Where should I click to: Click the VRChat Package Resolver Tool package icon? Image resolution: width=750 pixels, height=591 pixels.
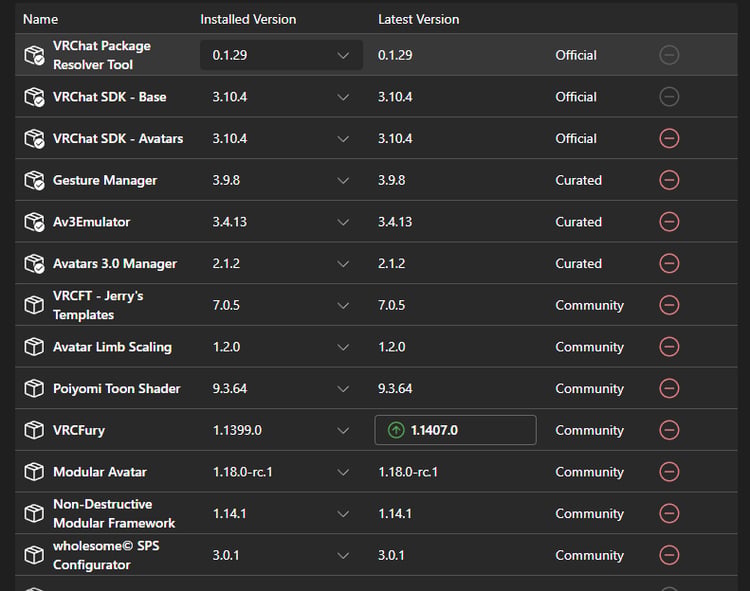(34, 55)
